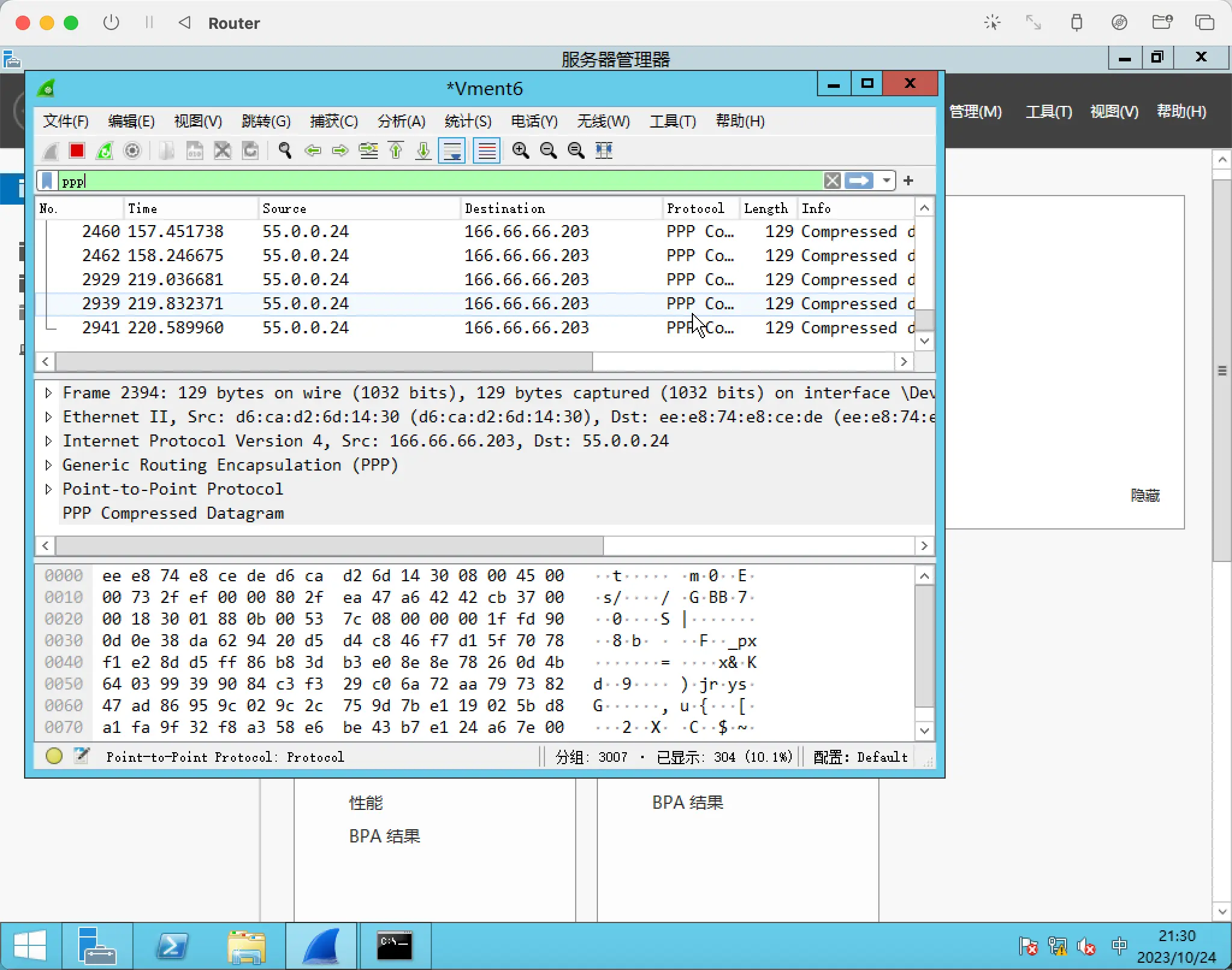Open File Explorer from the taskbar

coord(246,945)
